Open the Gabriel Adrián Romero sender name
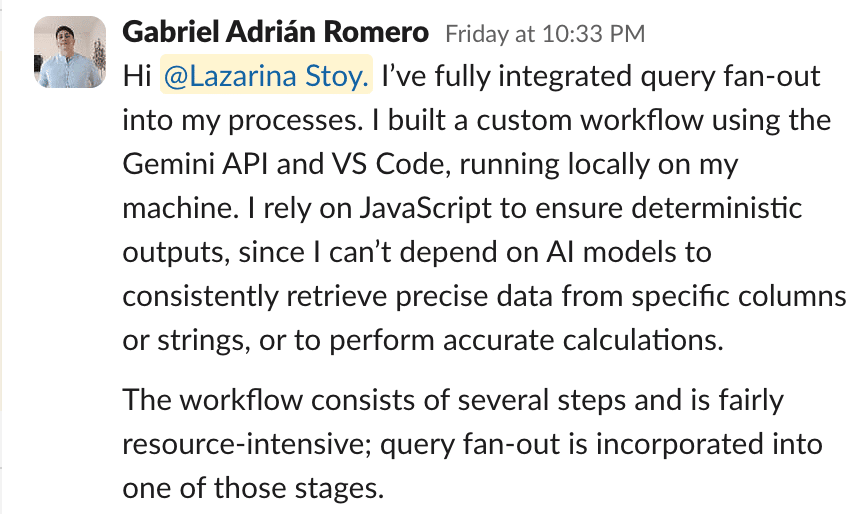 click(275, 34)
